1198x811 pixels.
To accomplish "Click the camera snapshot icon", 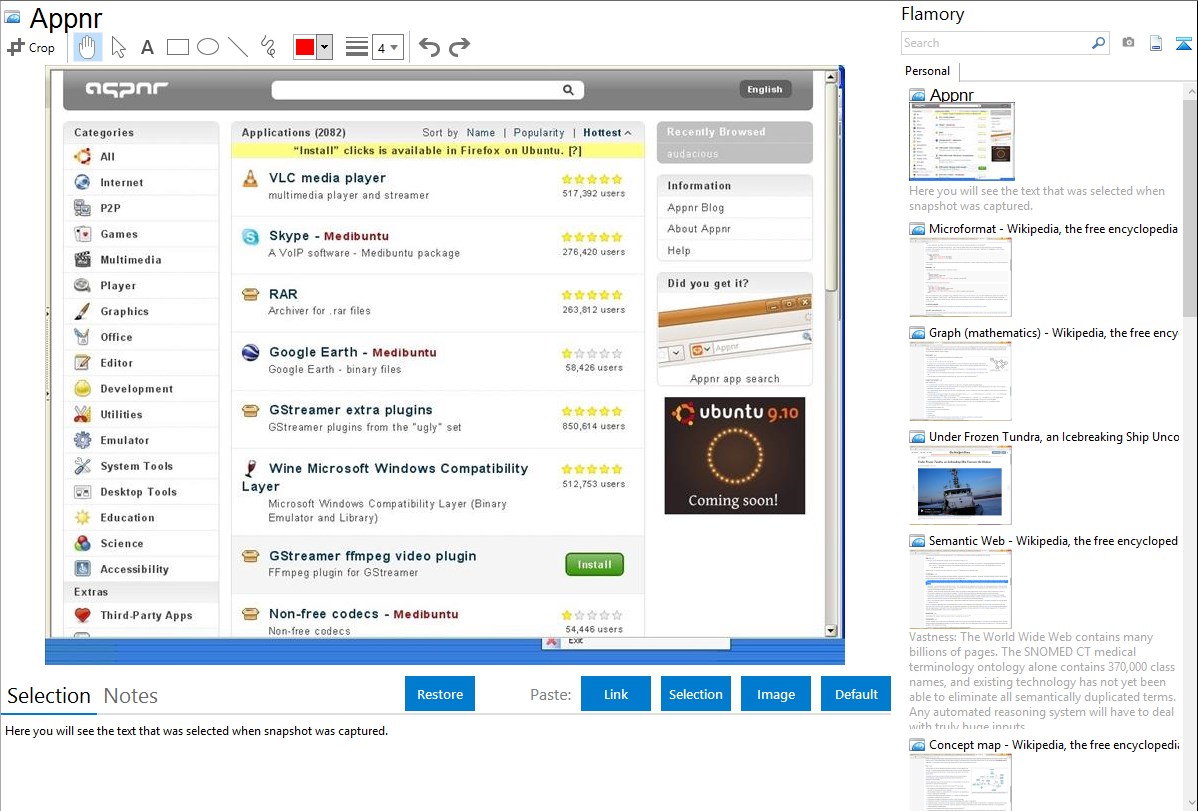I will [x=1128, y=43].
